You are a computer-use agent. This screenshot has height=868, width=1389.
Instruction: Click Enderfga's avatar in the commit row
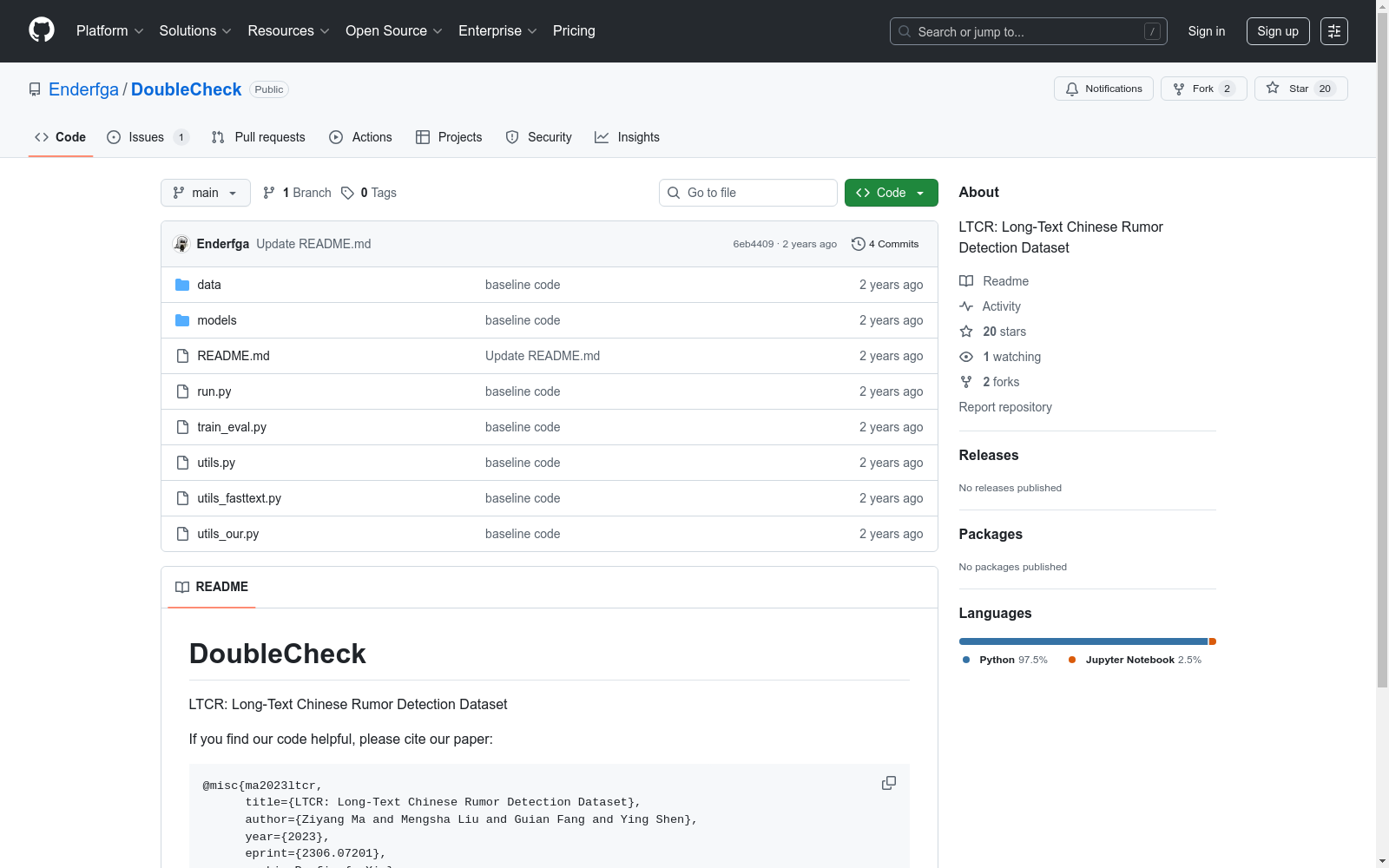181,244
